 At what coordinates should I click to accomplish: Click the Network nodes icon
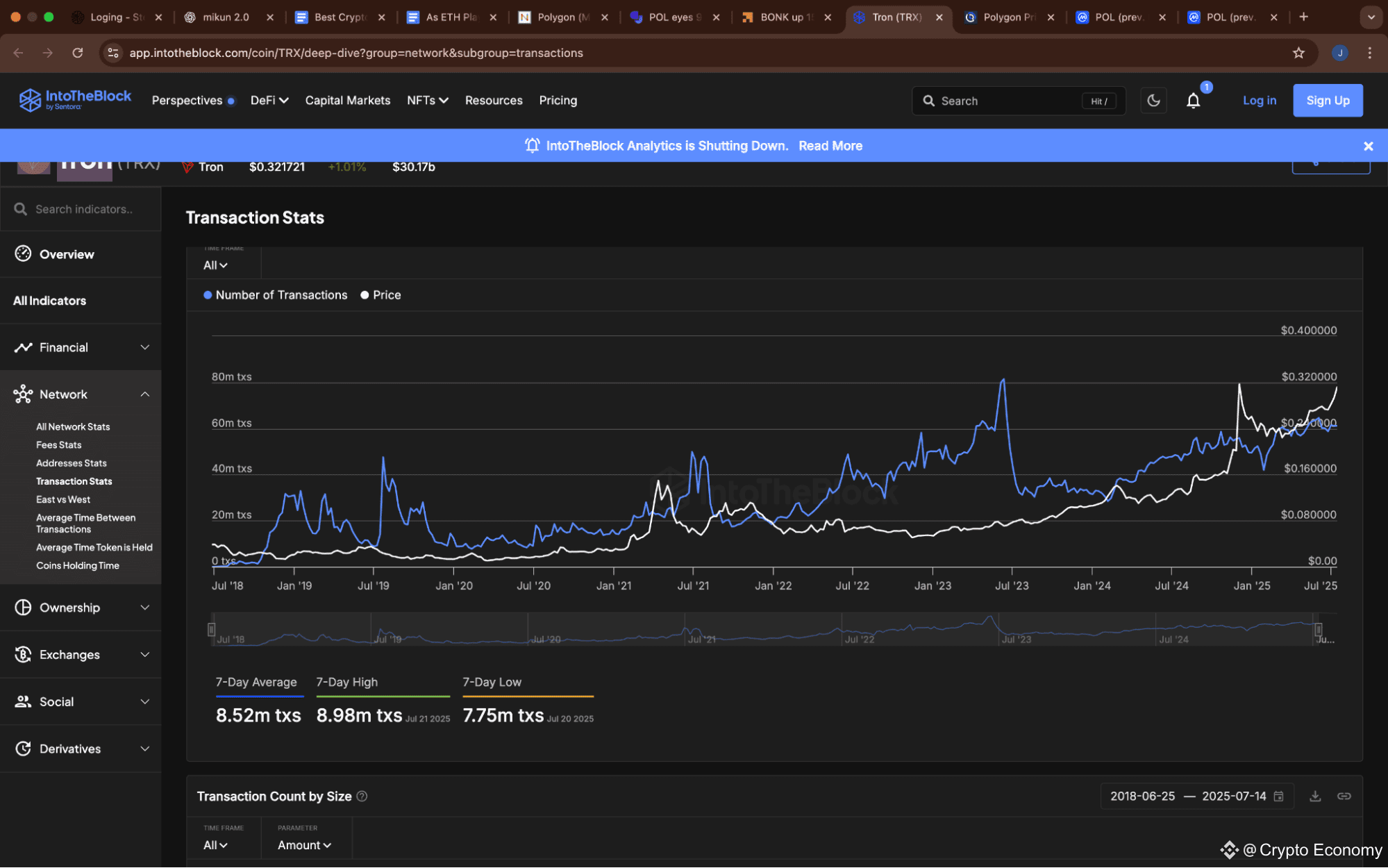click(x=23, y=394)
